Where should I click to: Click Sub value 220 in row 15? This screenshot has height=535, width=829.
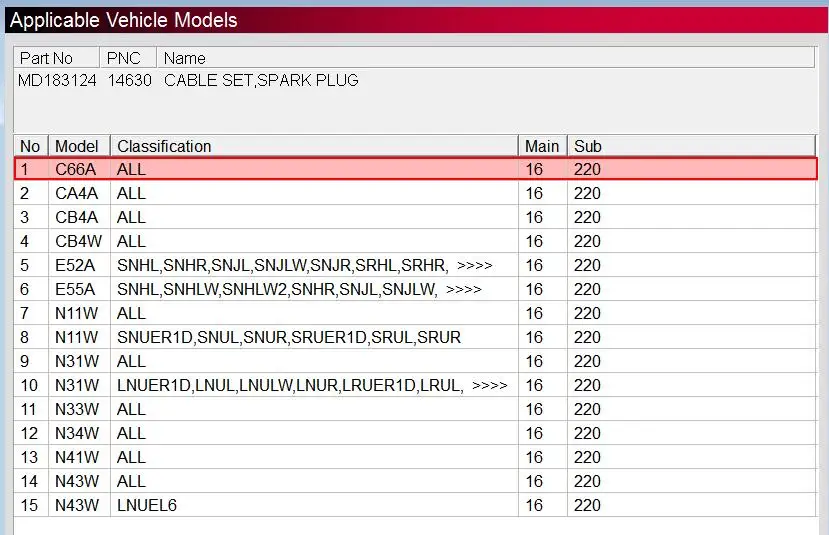[587, 505]
